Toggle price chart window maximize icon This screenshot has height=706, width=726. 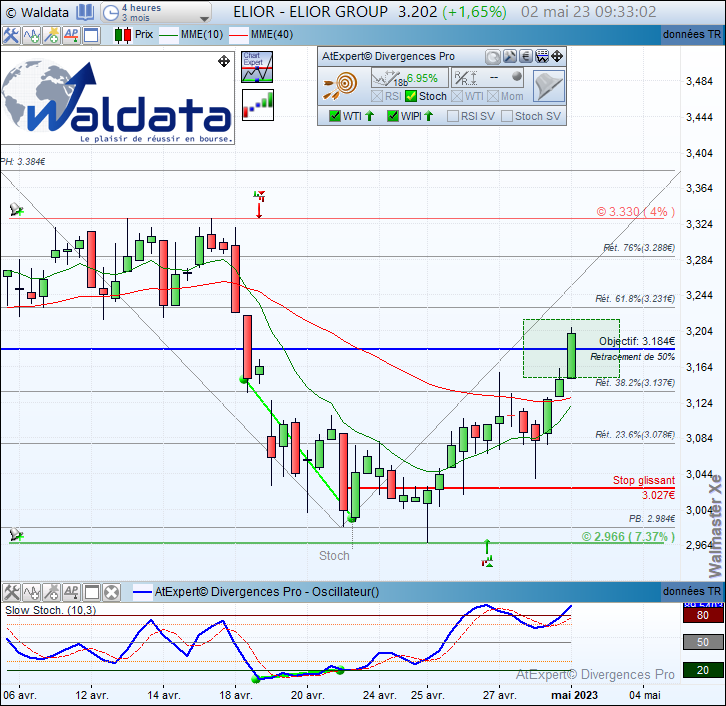91,35
